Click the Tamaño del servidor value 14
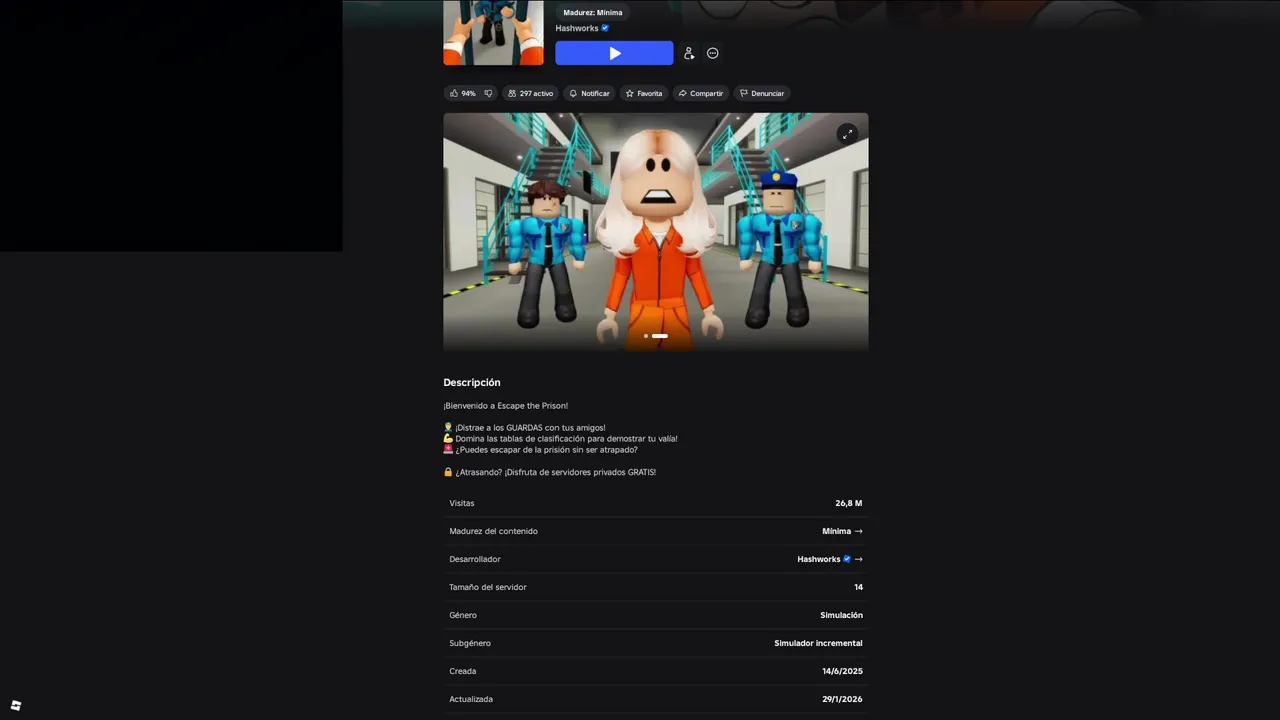 (x=858, y=587)
